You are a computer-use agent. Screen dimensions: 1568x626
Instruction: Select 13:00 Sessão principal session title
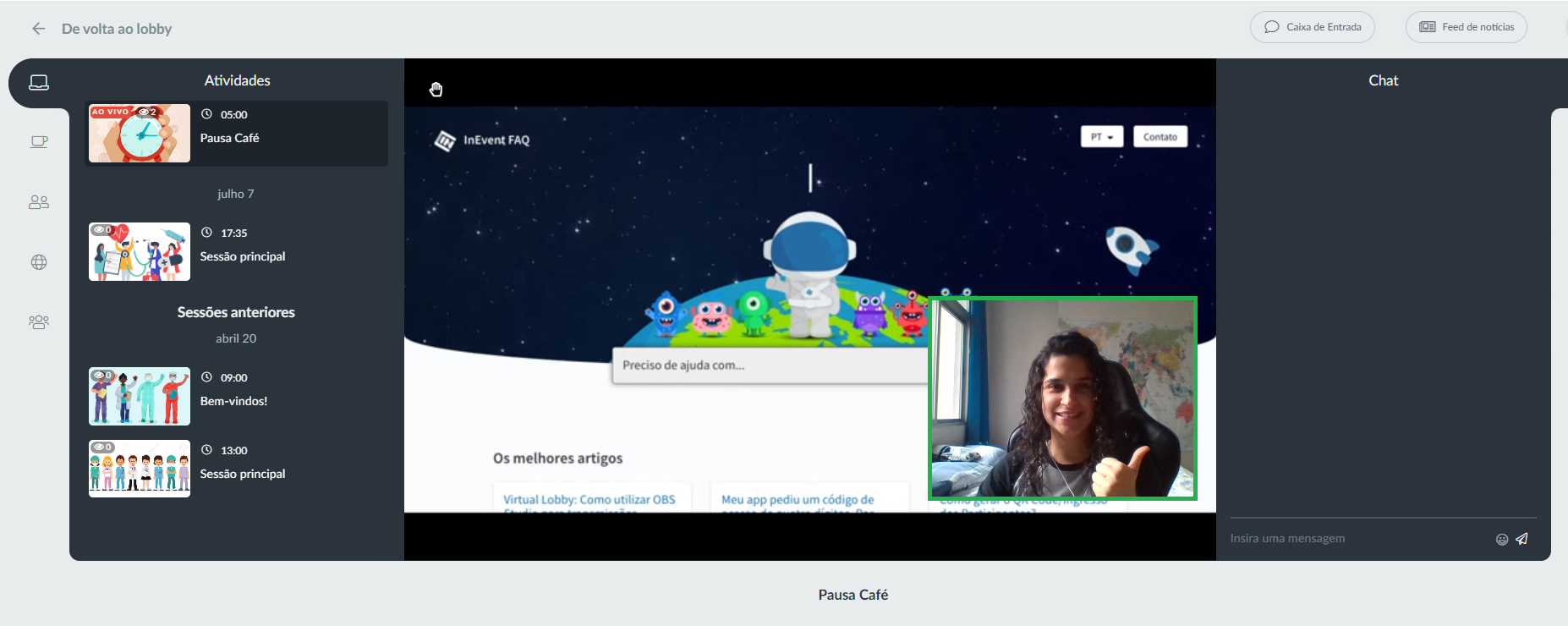(243, 474)
